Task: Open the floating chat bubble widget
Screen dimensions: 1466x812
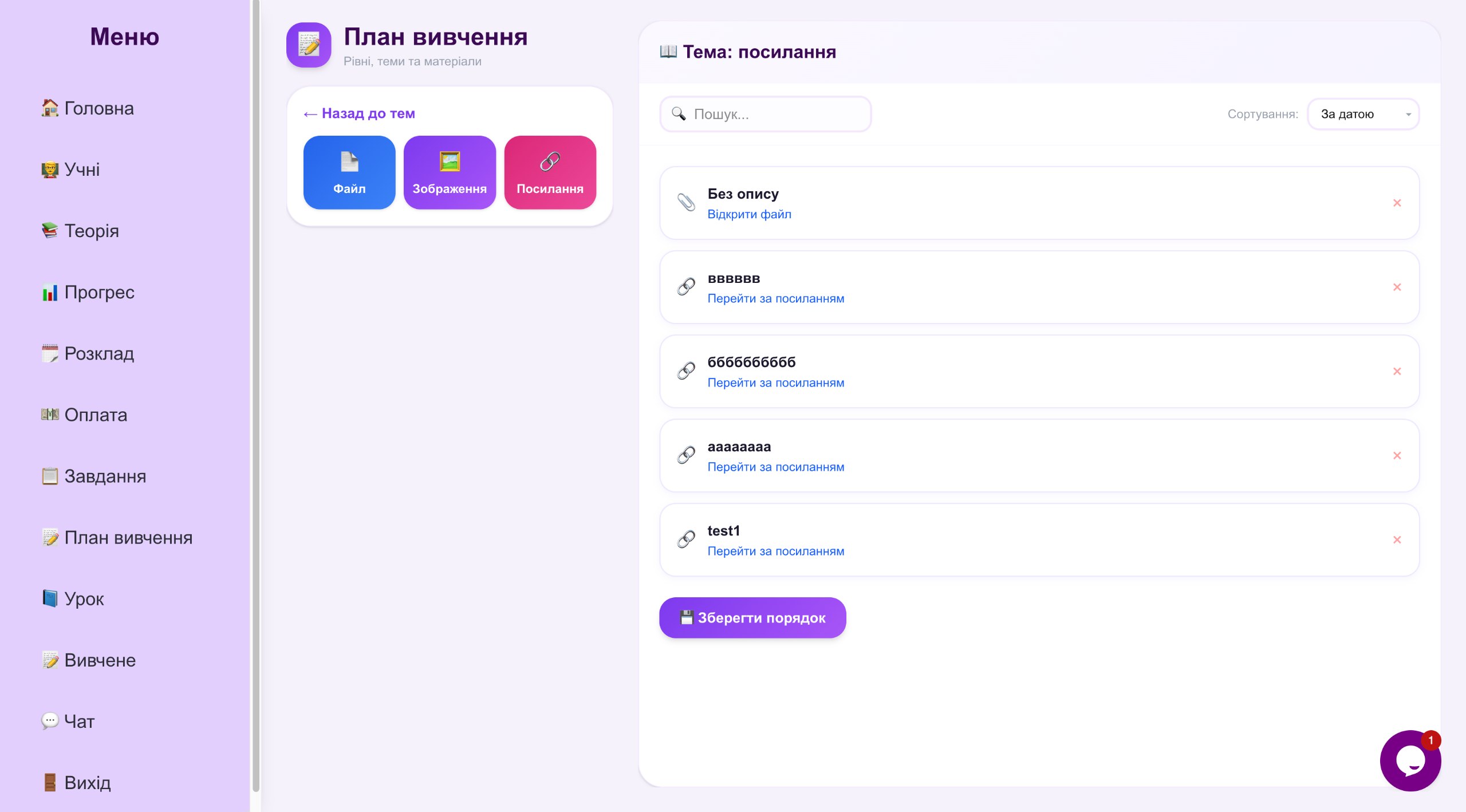Action: (1410, 760)
